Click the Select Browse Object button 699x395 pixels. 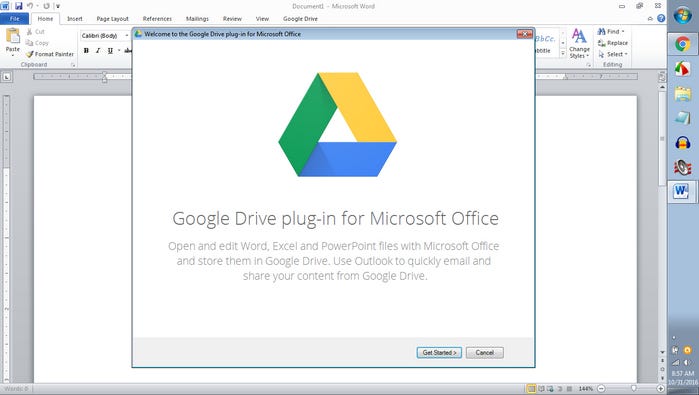coord(662,369)
